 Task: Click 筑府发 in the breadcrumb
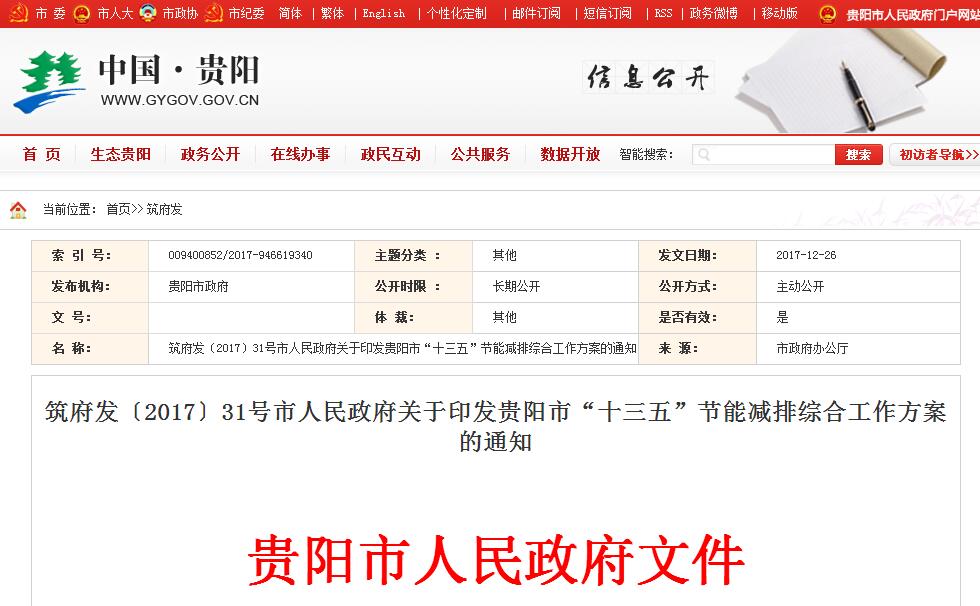[x=165, y=209]
